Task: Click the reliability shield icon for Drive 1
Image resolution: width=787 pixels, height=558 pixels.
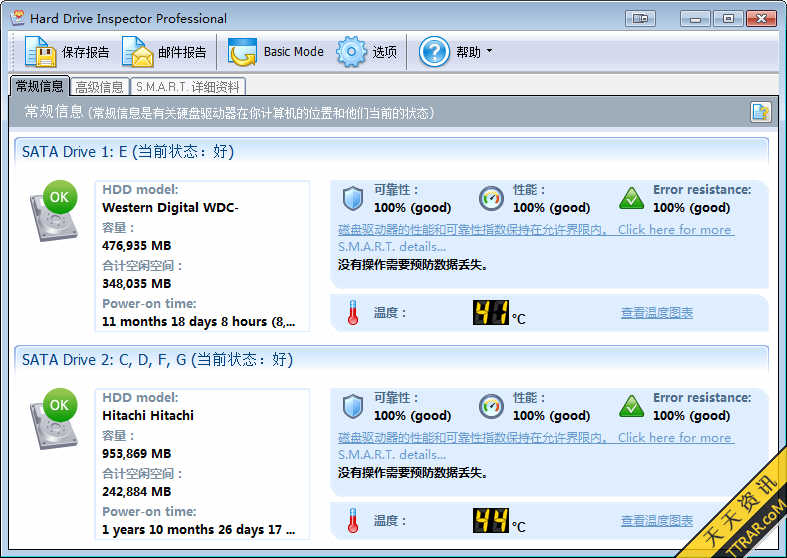Action: click(x=352, y=198)
